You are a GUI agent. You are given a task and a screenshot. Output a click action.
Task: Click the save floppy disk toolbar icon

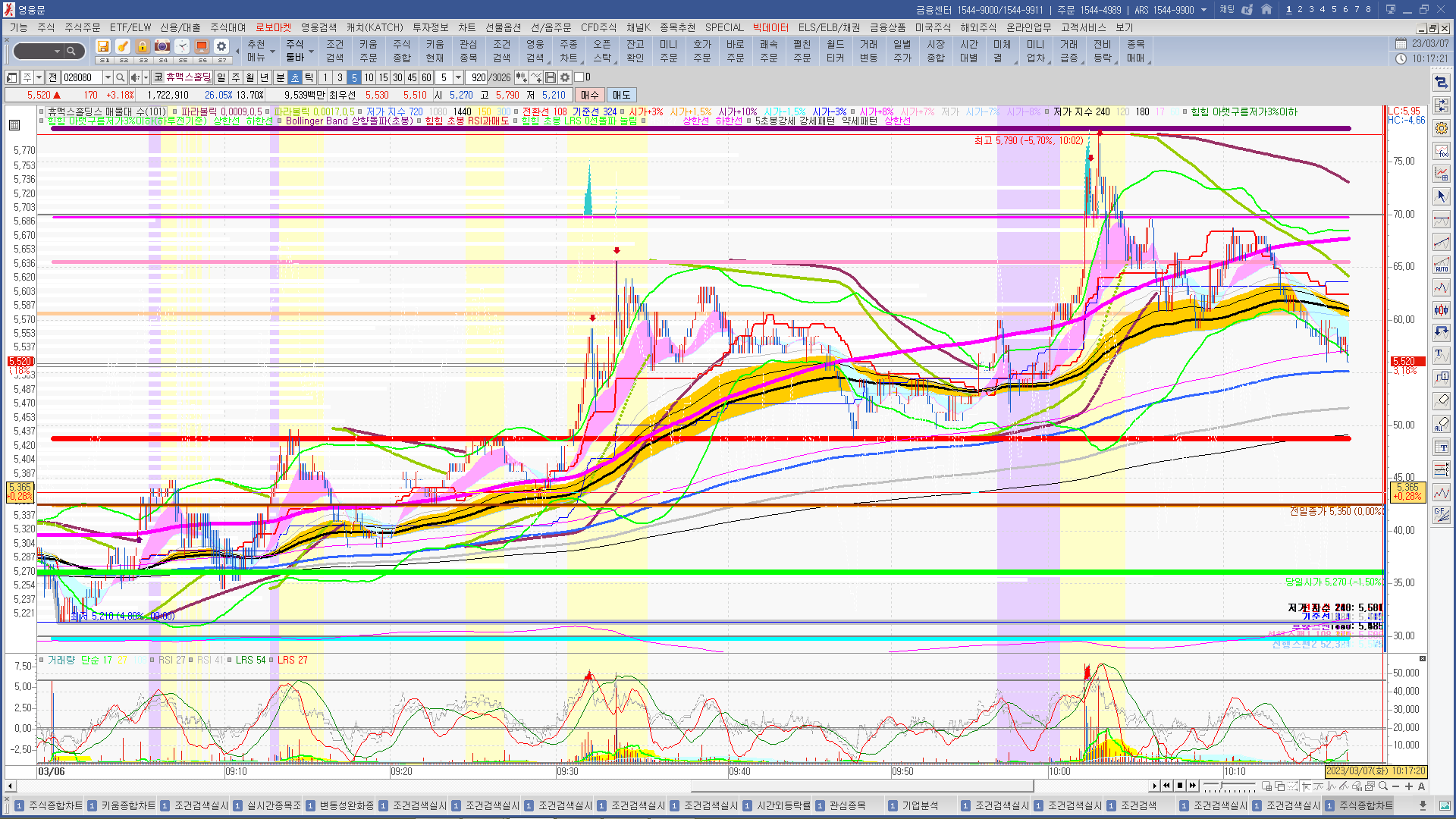(x=103, y=46)
